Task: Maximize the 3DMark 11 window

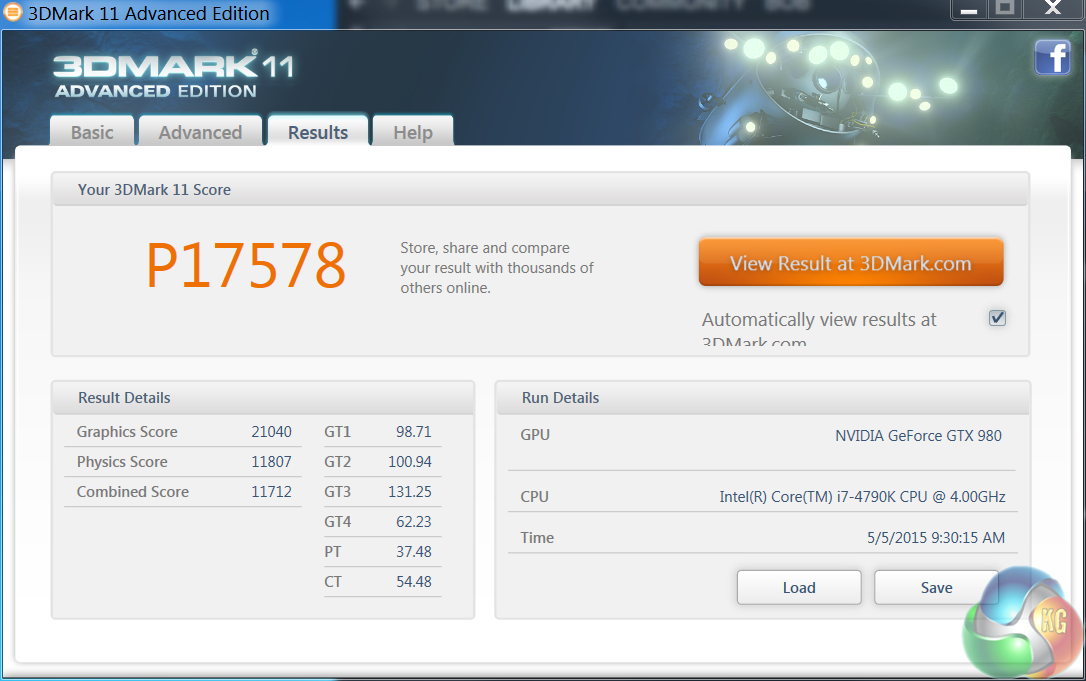Action: tap(1004, 10)
